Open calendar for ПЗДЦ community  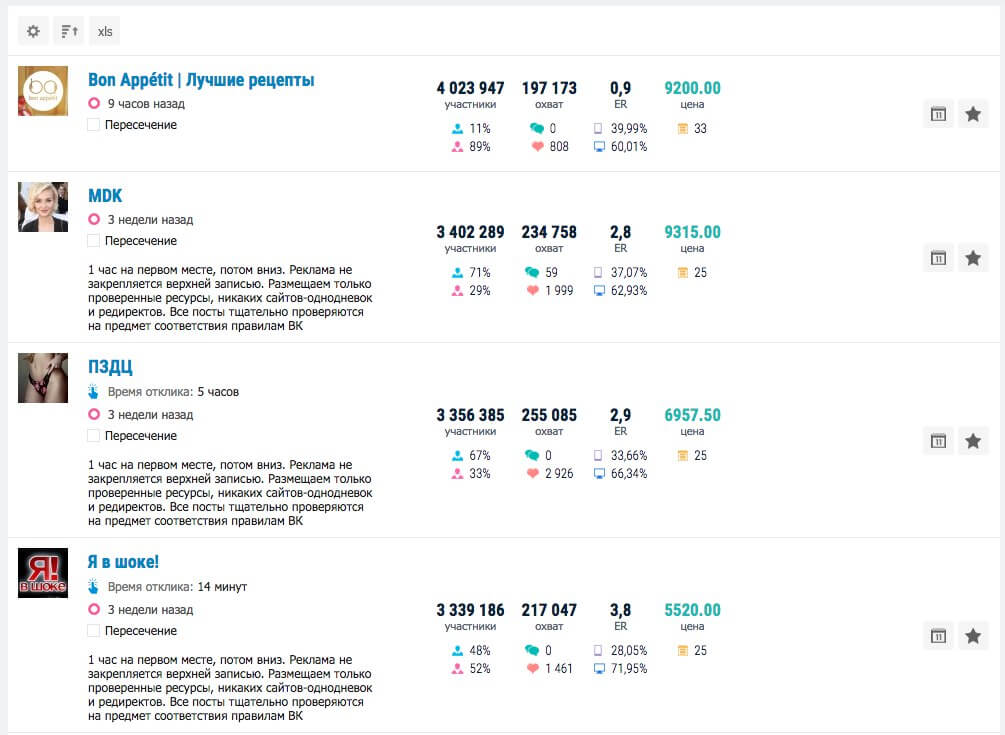point(938,440)
